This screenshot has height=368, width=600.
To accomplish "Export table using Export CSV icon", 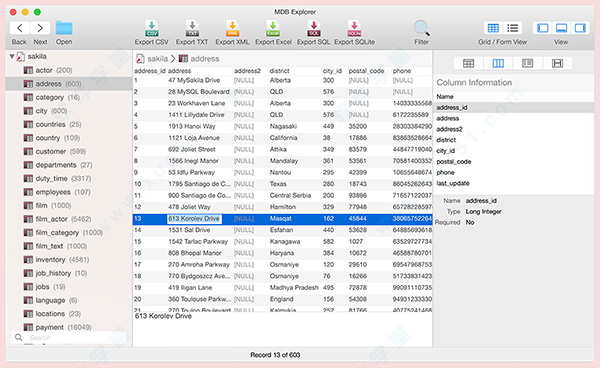I will [152, 28].
